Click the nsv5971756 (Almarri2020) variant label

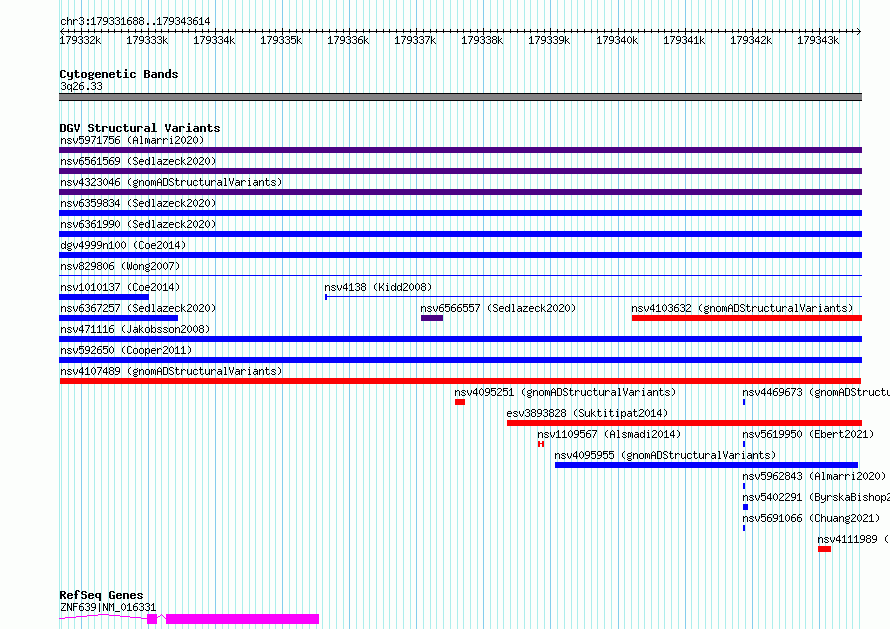tap(132, 140)
